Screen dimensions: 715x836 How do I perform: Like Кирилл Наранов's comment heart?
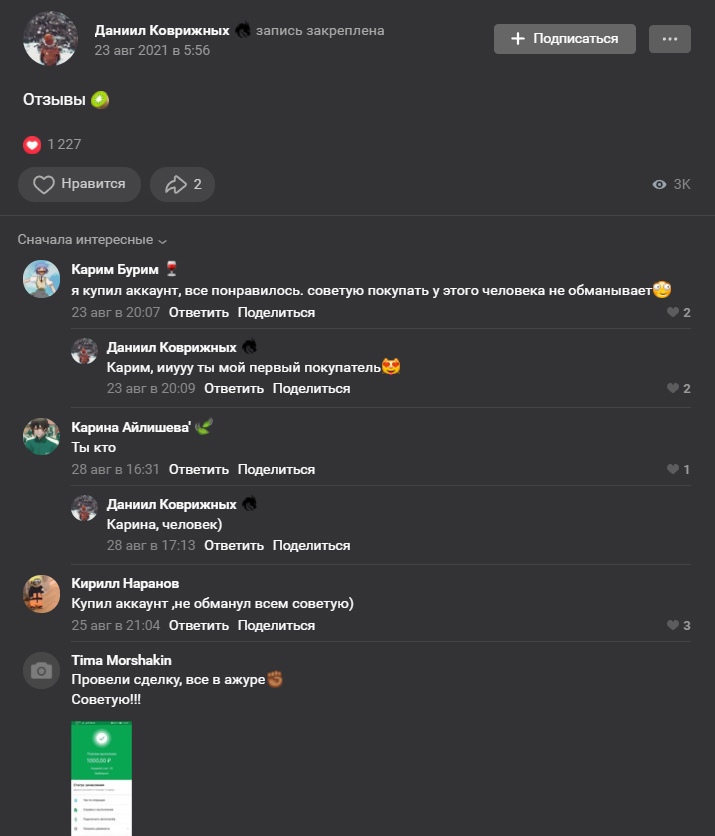(673, 625)
